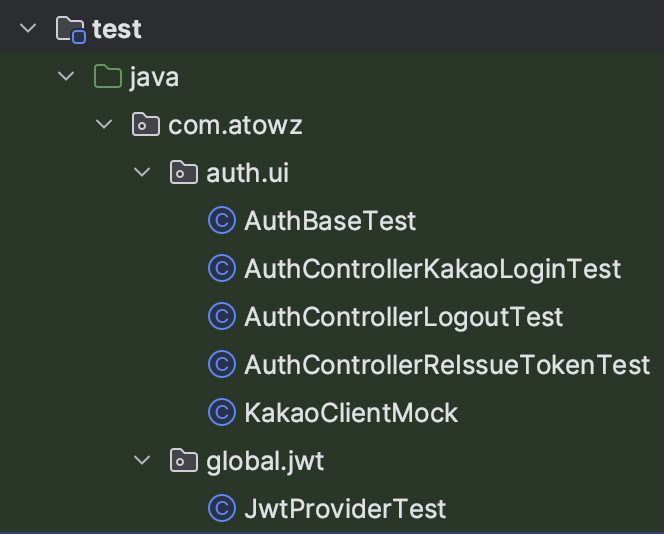Click the global.jwt package icon
Screen dimensions: 664x534
pyautogui.click(x=183, y=460)
